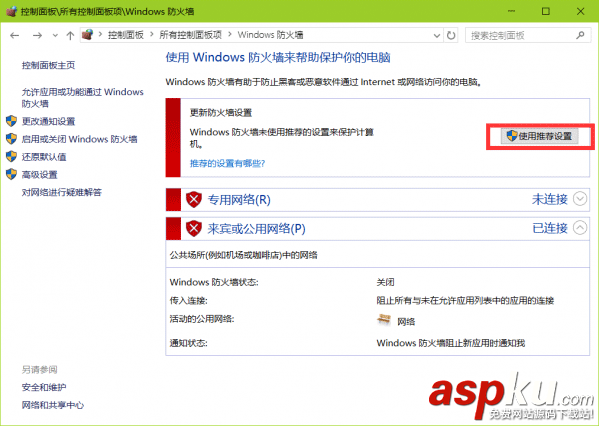
Task: Click shield icon beside 高级设置
Action: [x=11, y=174]
